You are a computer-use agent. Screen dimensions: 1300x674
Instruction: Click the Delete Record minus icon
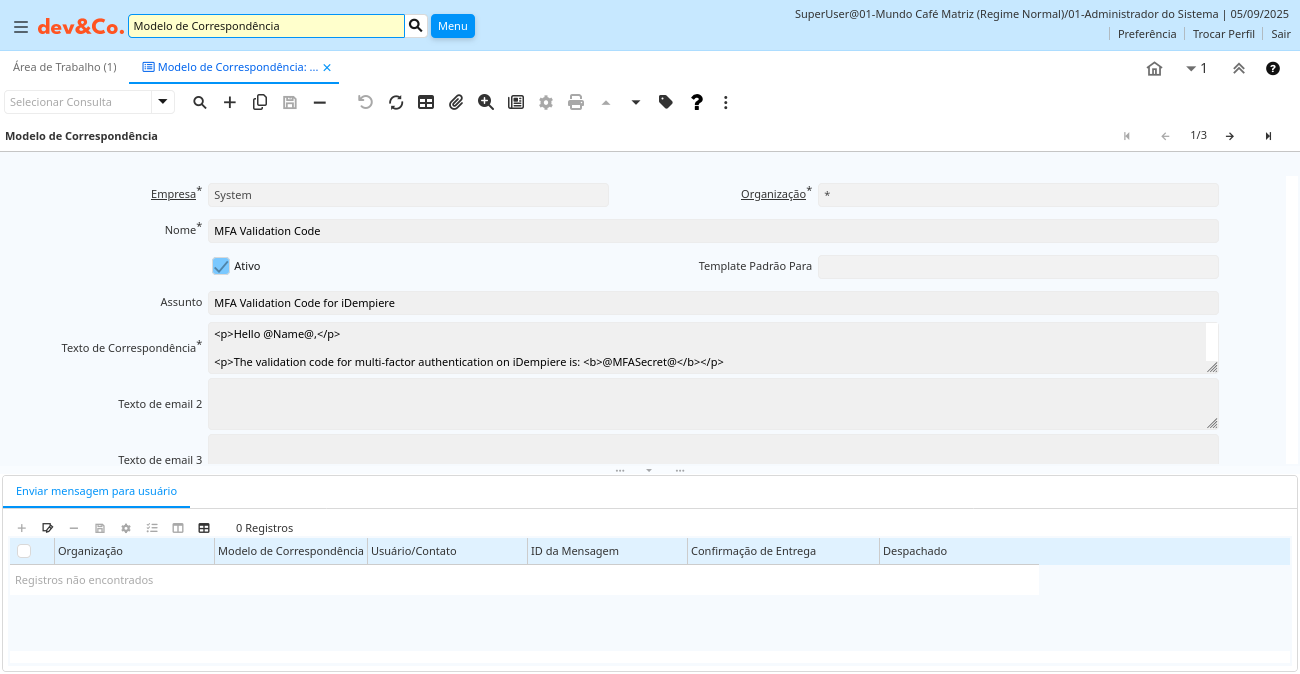click(x=320, y=102)
